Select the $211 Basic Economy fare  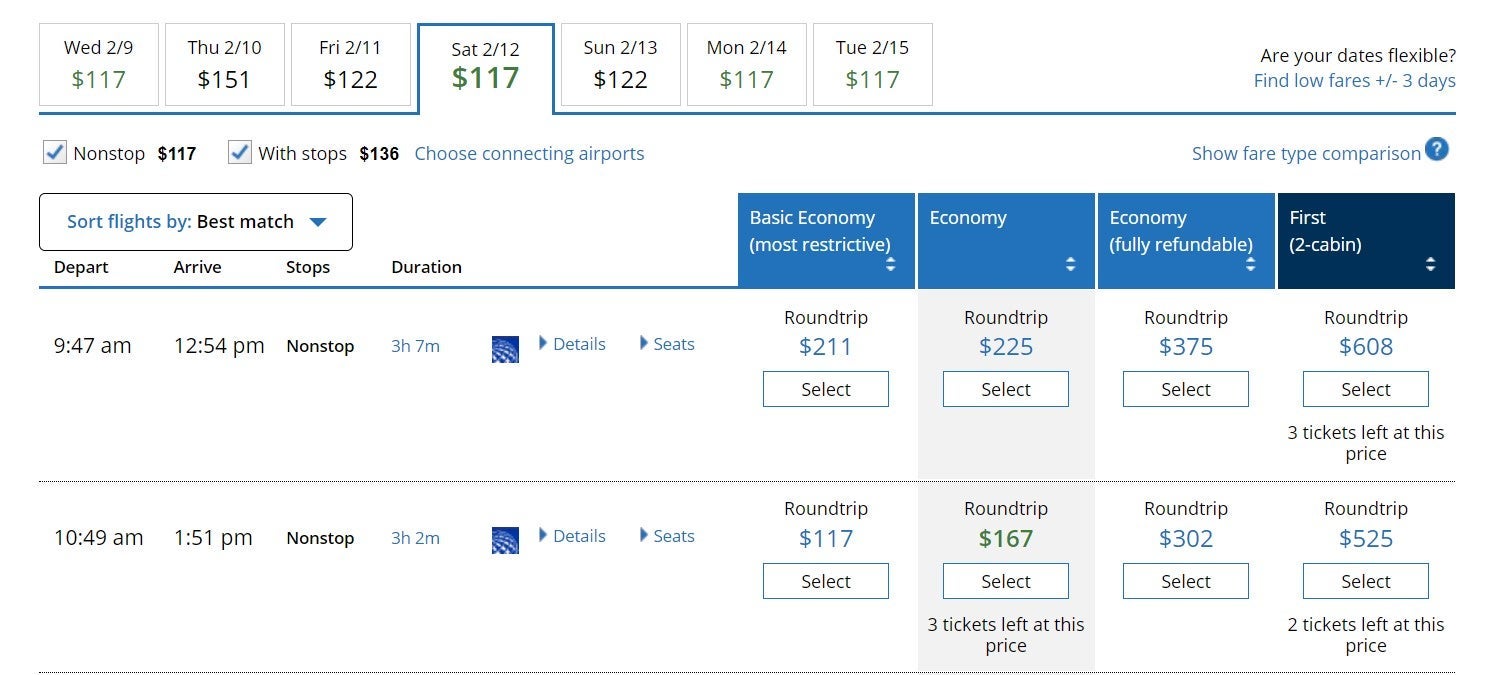point(825,390)
